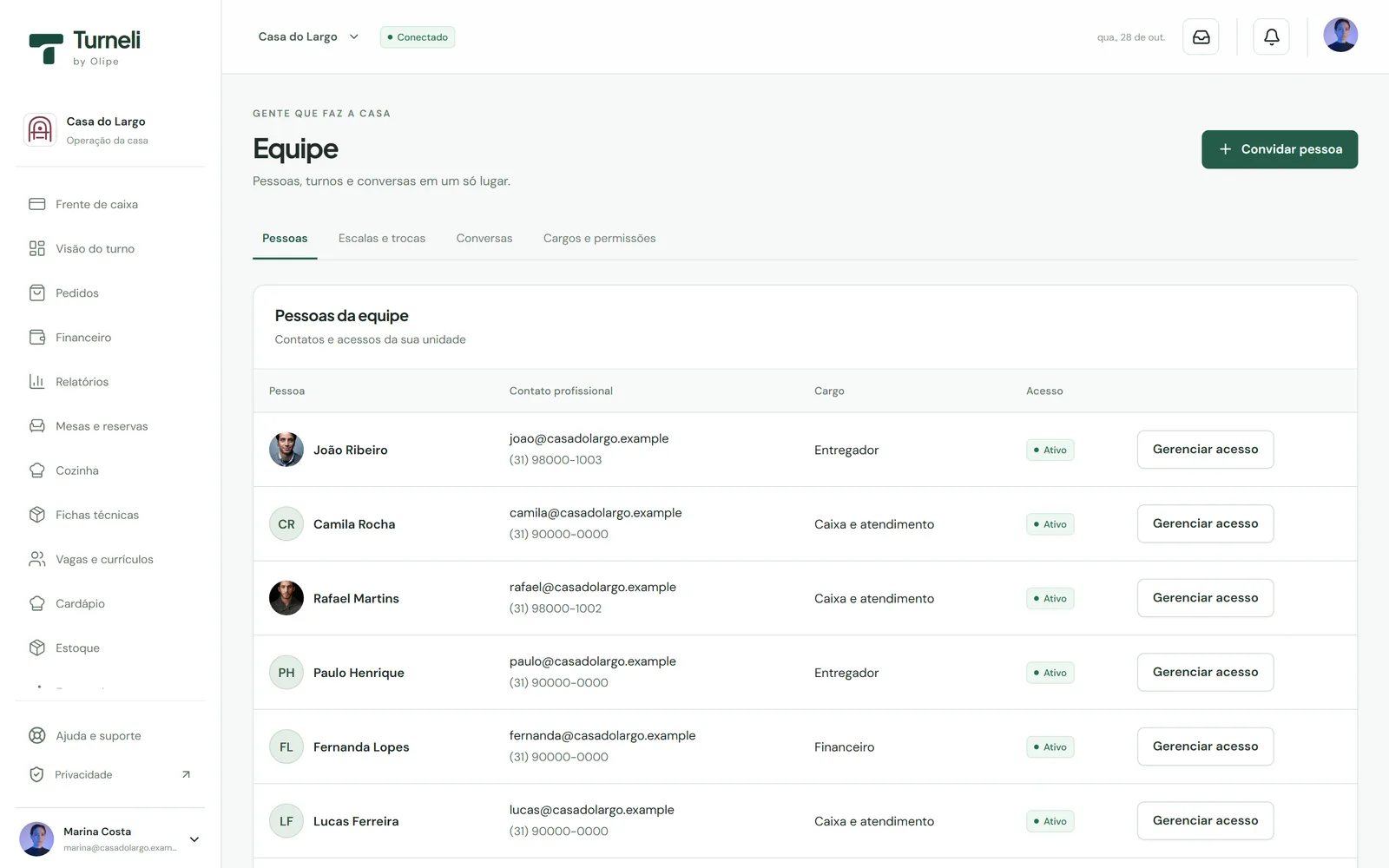Click the Turneli logo

(85, 48)
